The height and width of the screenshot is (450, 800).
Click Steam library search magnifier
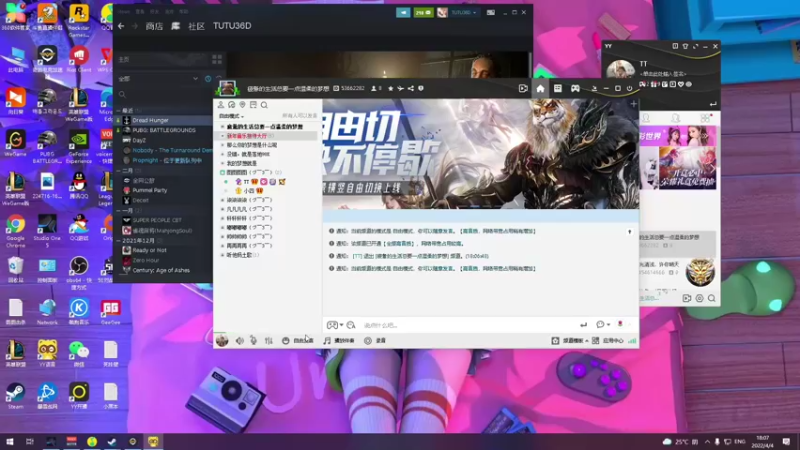pos(122,94)
